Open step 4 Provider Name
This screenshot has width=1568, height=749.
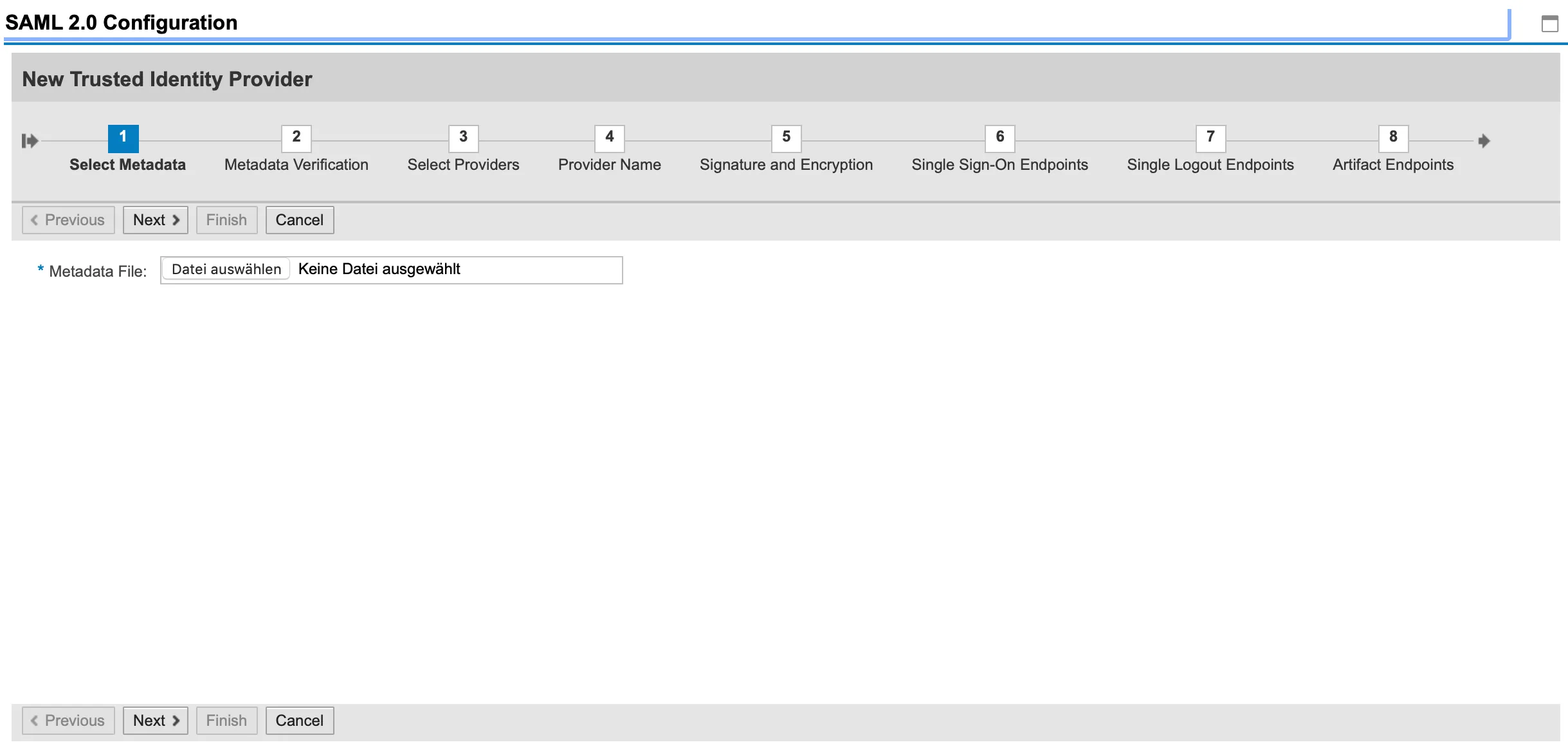tap(609, 138)
